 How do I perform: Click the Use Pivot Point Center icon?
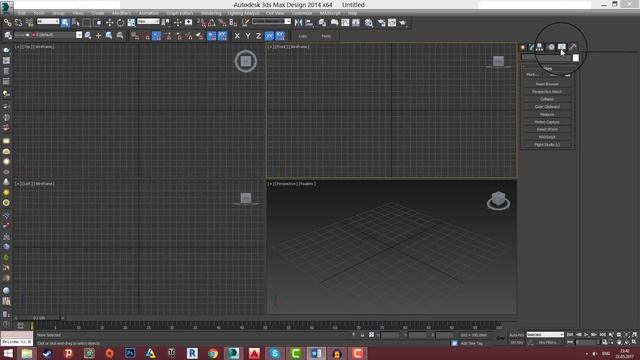pyautogui.click(x=166, y=22)
